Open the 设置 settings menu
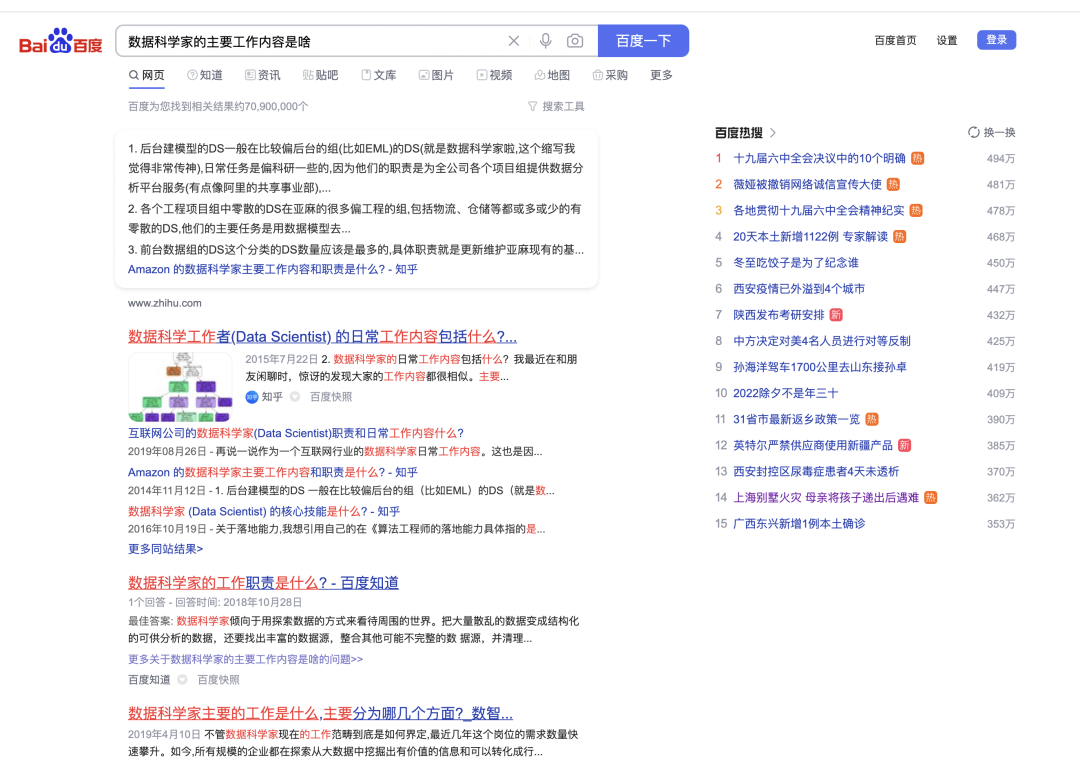1080x765 pixels. [946, 40]
